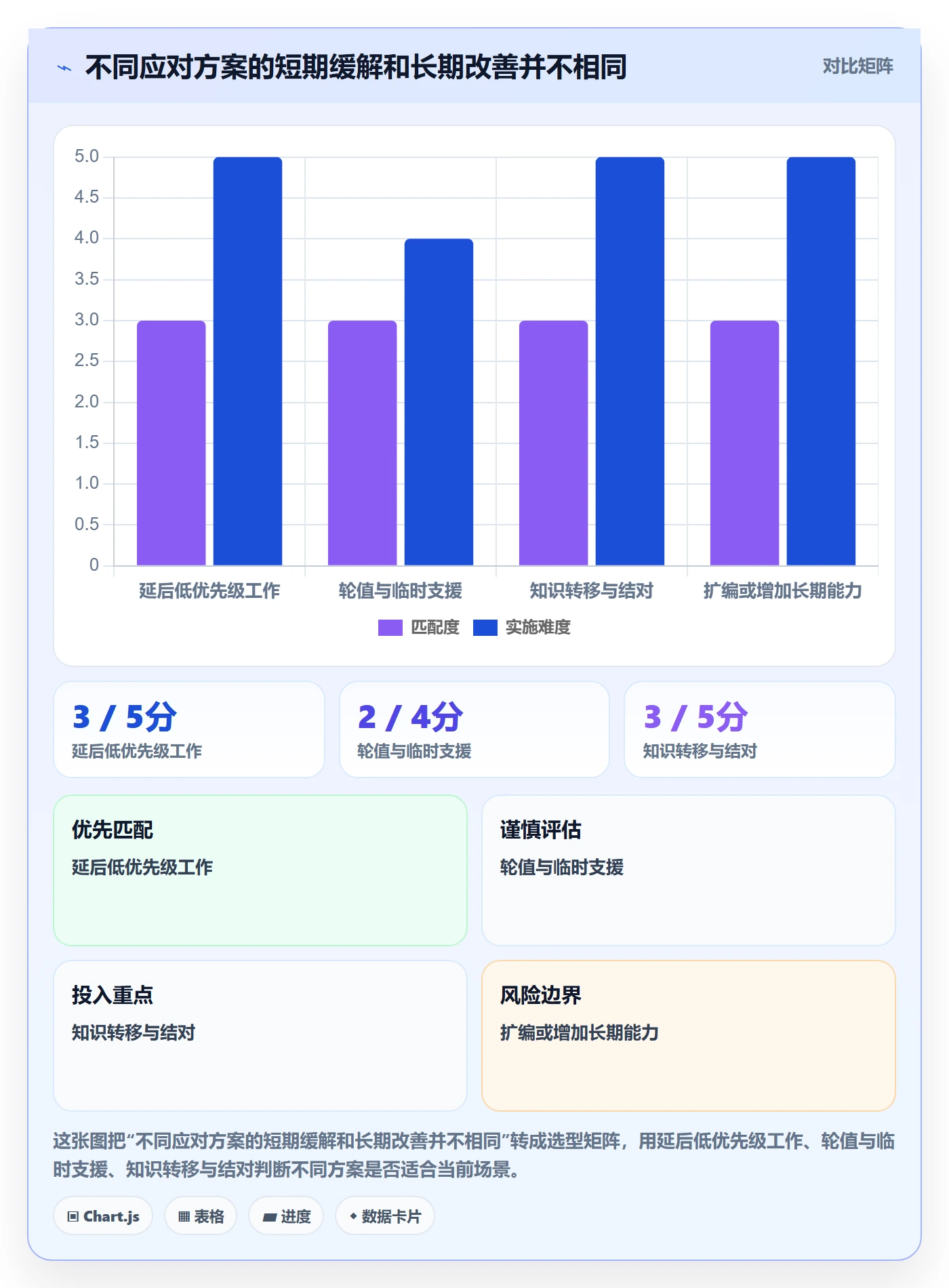Click the y-axis value 5.0
This screenshot has height=1288, width=949.
click(87, 157)
